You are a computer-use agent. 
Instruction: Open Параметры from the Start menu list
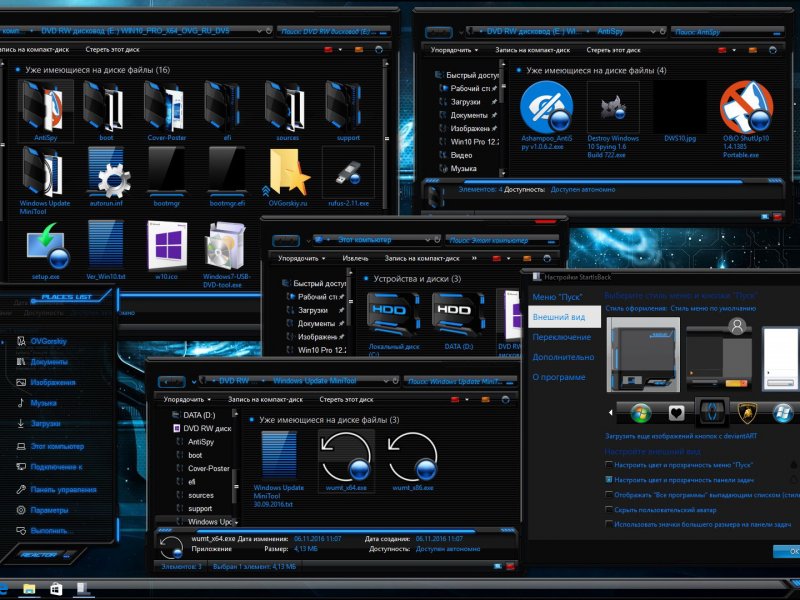pyautogui.click(x=42, y=510)
